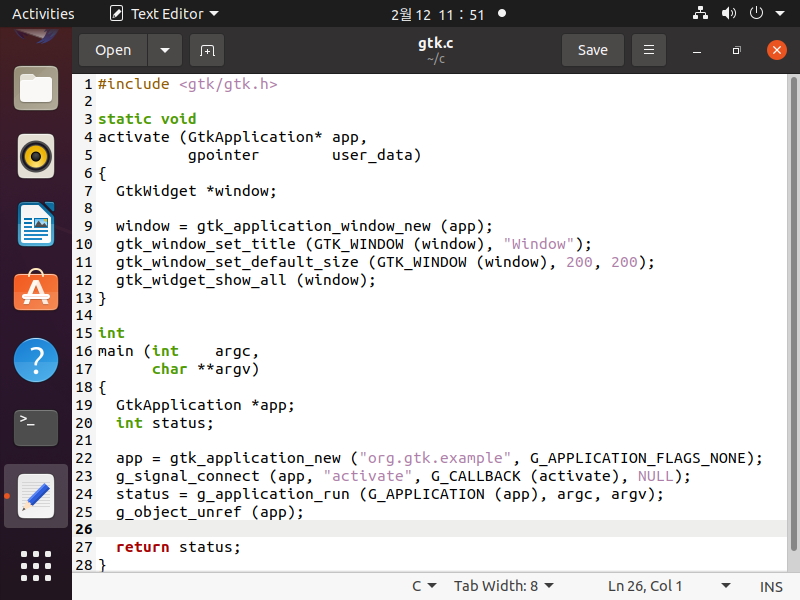The image size is (800, 600).
Task: Click the "activate" string on line 23
Action: point(367,476)
